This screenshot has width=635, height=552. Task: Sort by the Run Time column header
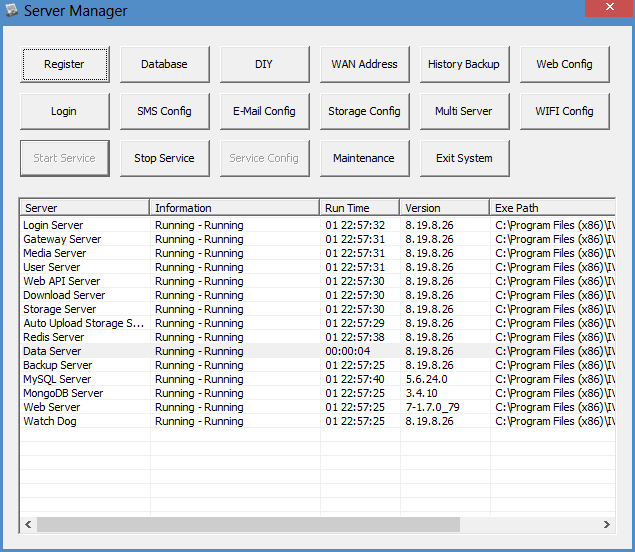pyautogui.click(x=360, y=208)
